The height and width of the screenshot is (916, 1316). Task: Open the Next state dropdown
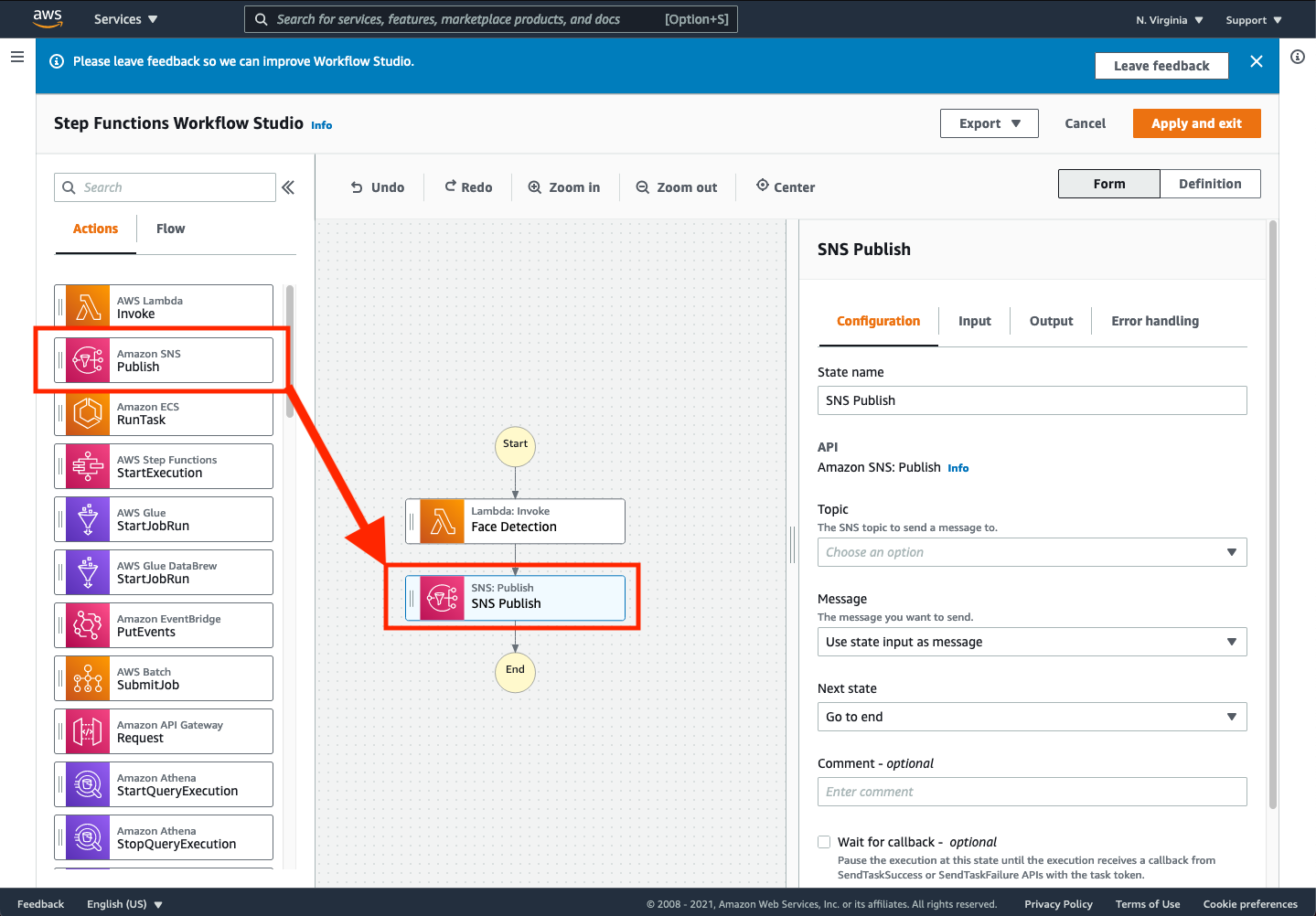click(1032, 717)
